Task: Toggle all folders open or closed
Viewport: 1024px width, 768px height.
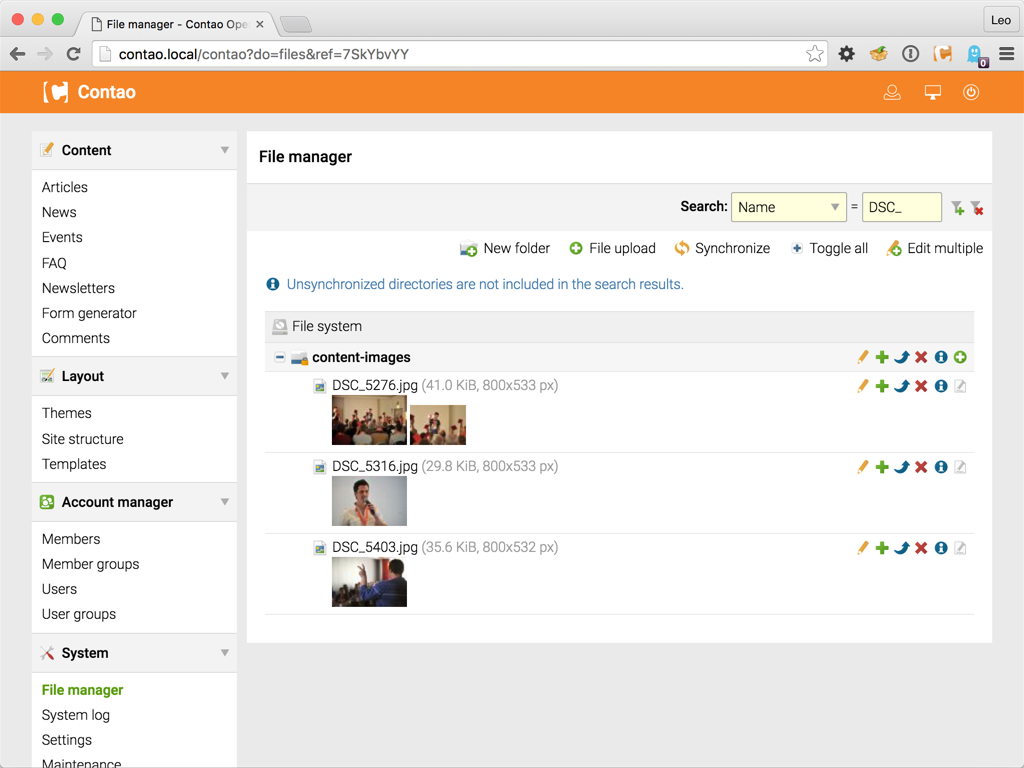Action: point(829,249)
